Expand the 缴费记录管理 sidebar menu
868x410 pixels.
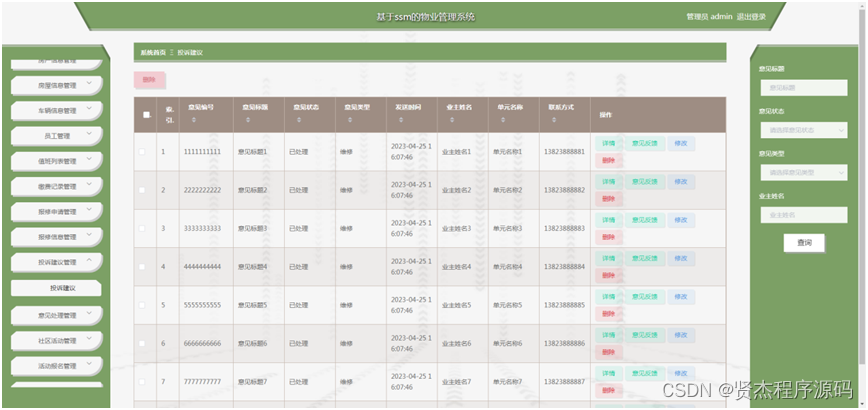(x=57, y=186)
